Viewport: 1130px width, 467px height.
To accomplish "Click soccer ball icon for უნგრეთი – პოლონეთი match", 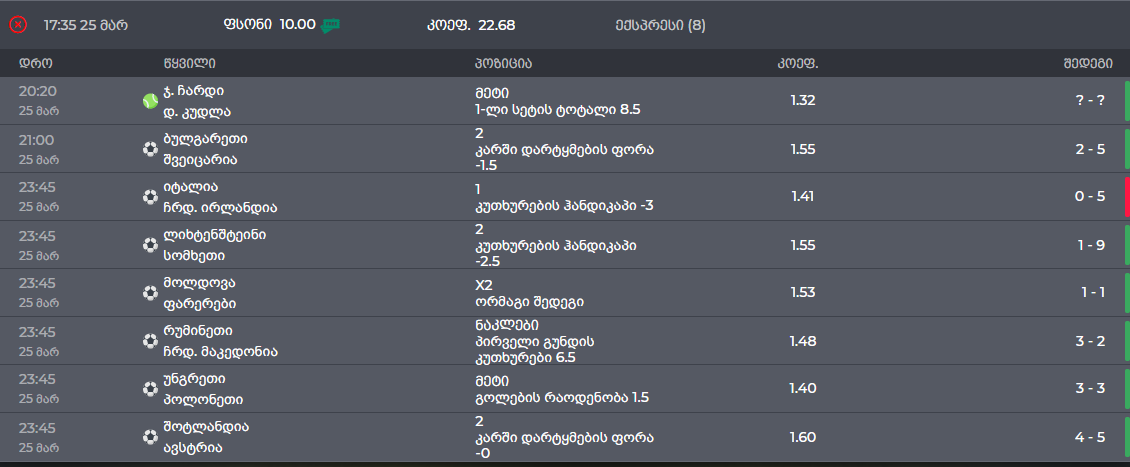I will 150,389.
